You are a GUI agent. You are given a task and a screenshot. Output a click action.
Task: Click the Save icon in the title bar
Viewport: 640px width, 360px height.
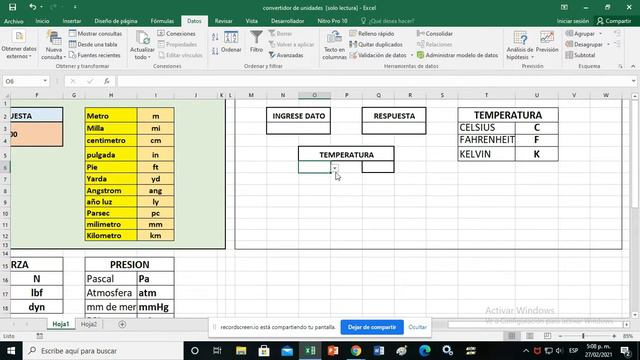(13, 7)
